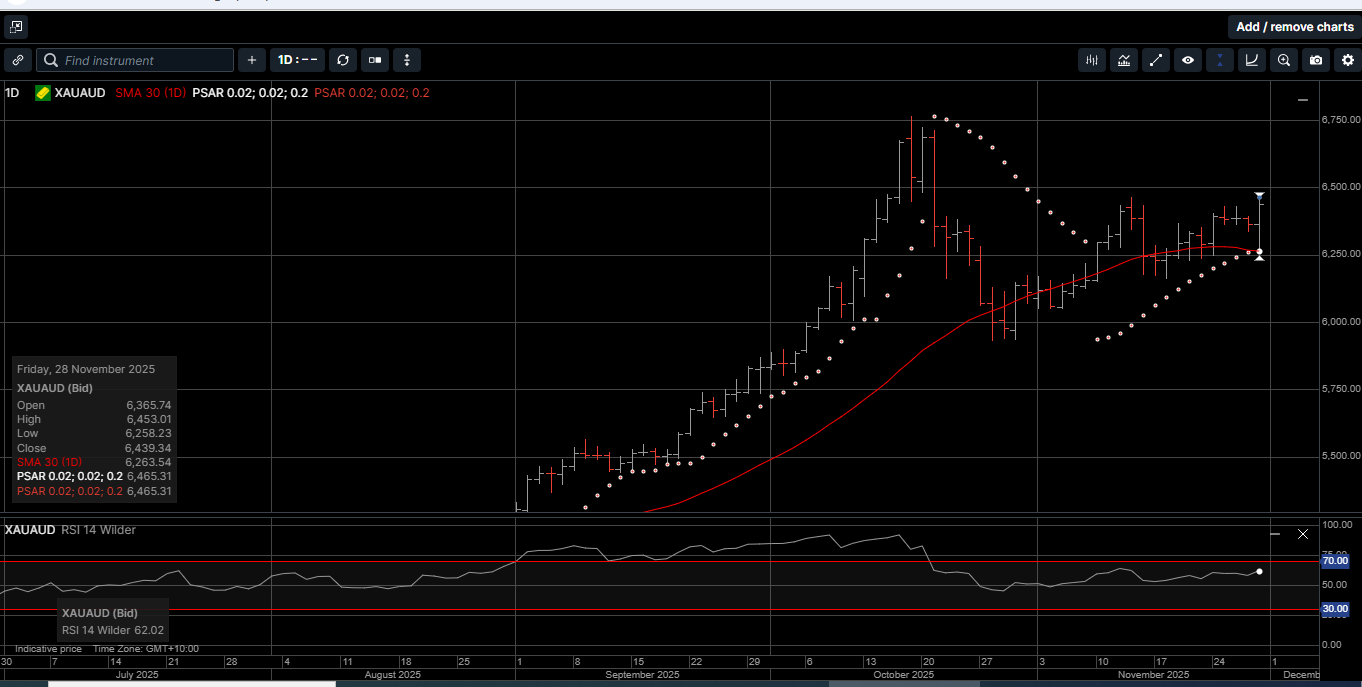Click the zoom-in magnifier icon

click(1284, 60)
